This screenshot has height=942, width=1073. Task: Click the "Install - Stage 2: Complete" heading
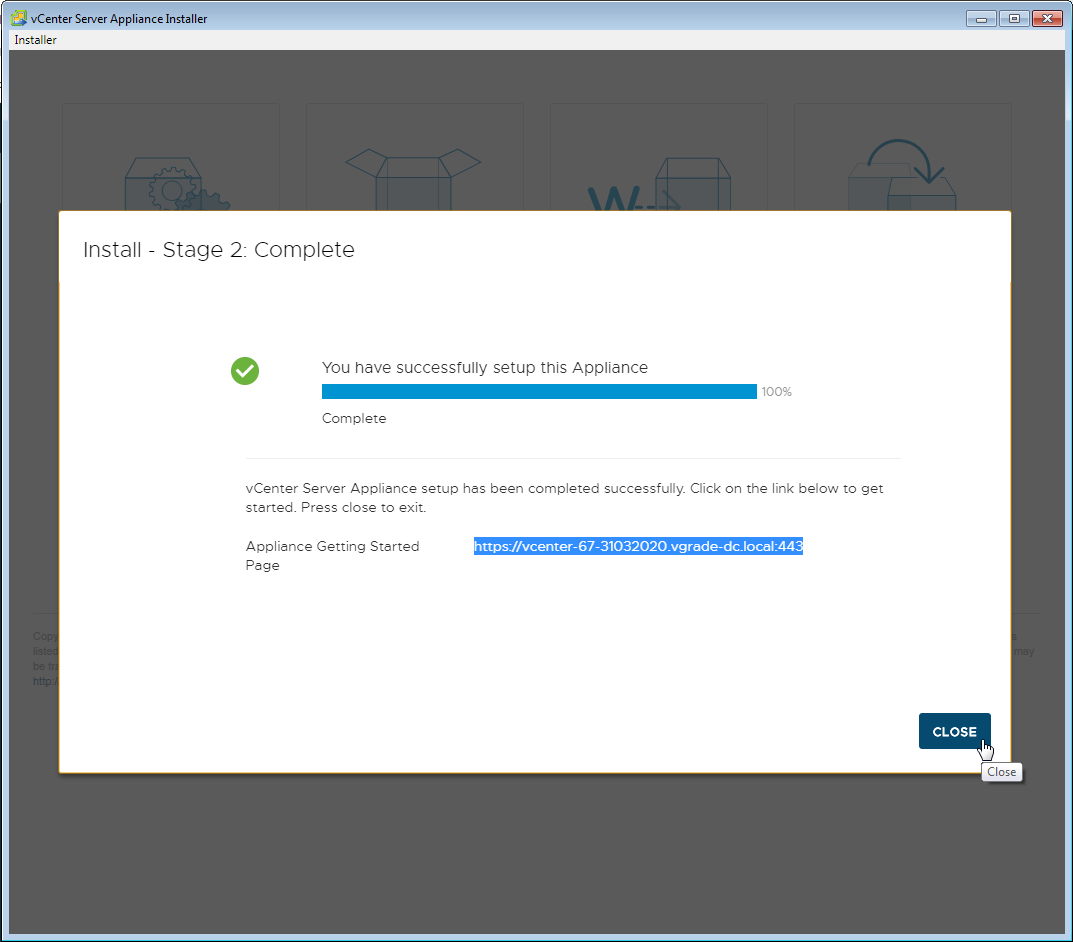219,250
